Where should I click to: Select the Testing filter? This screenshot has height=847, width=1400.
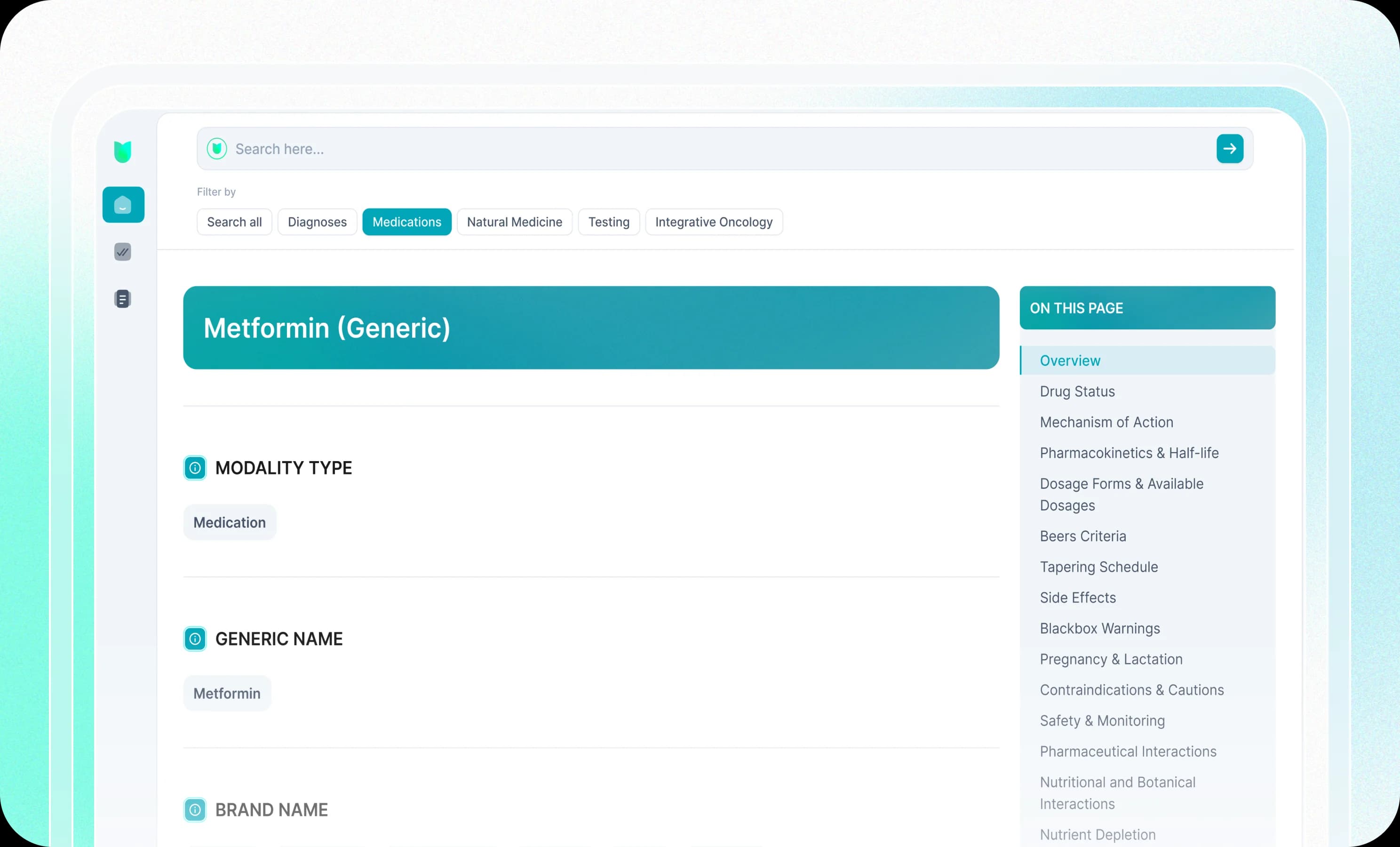coord(609,222)
